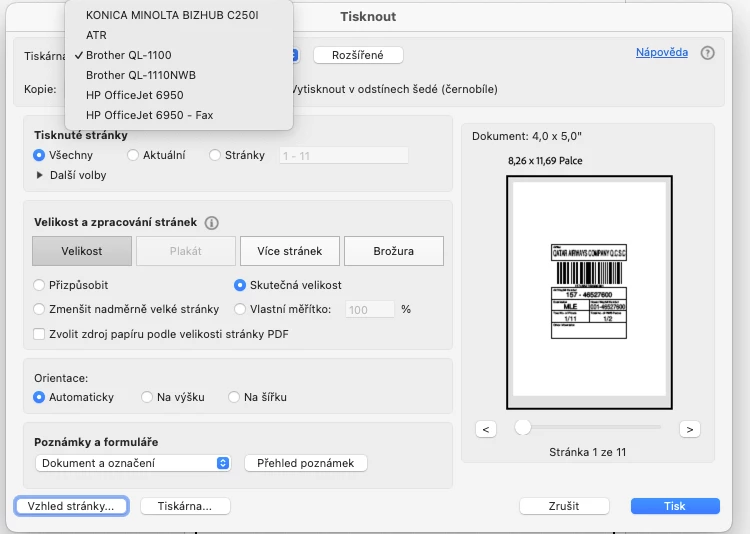Click the Dokument: 4,0 x 5,0" text
Viewport: 750px width, 534px height.
tap(527, 136)
